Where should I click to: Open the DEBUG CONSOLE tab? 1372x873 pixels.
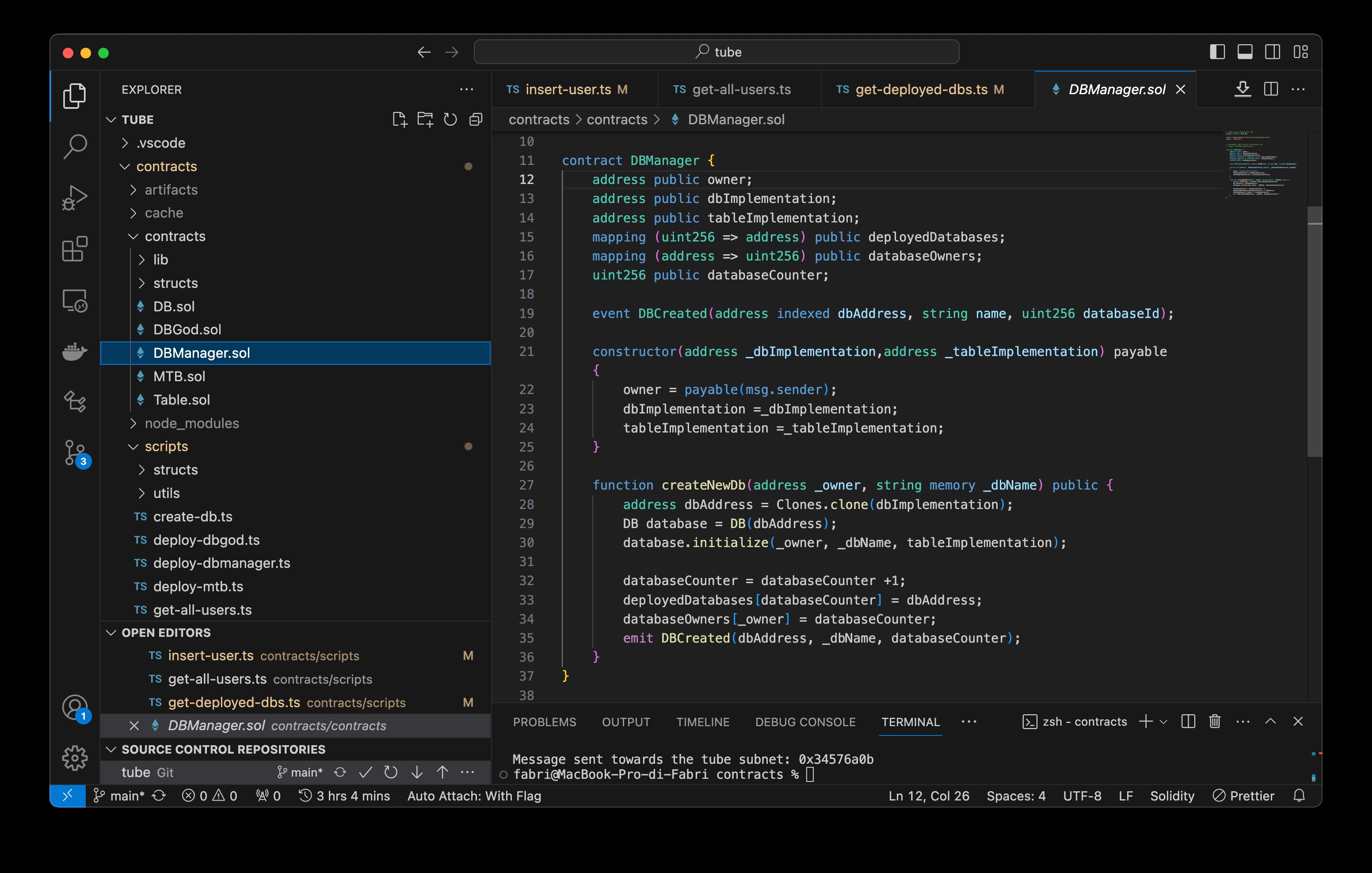(805, 722)
